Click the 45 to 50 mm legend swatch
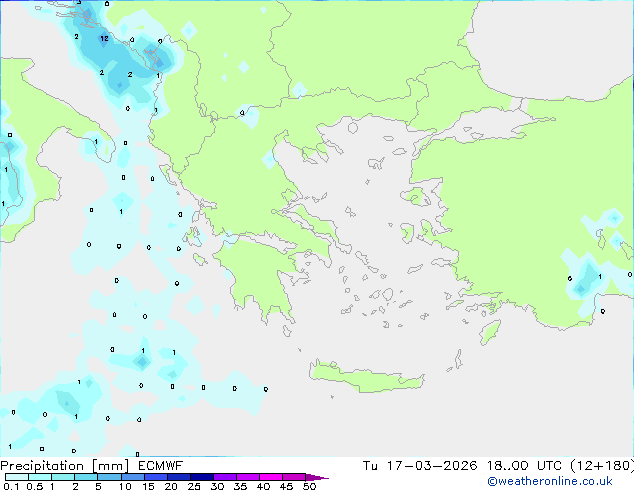 point(294,477)
